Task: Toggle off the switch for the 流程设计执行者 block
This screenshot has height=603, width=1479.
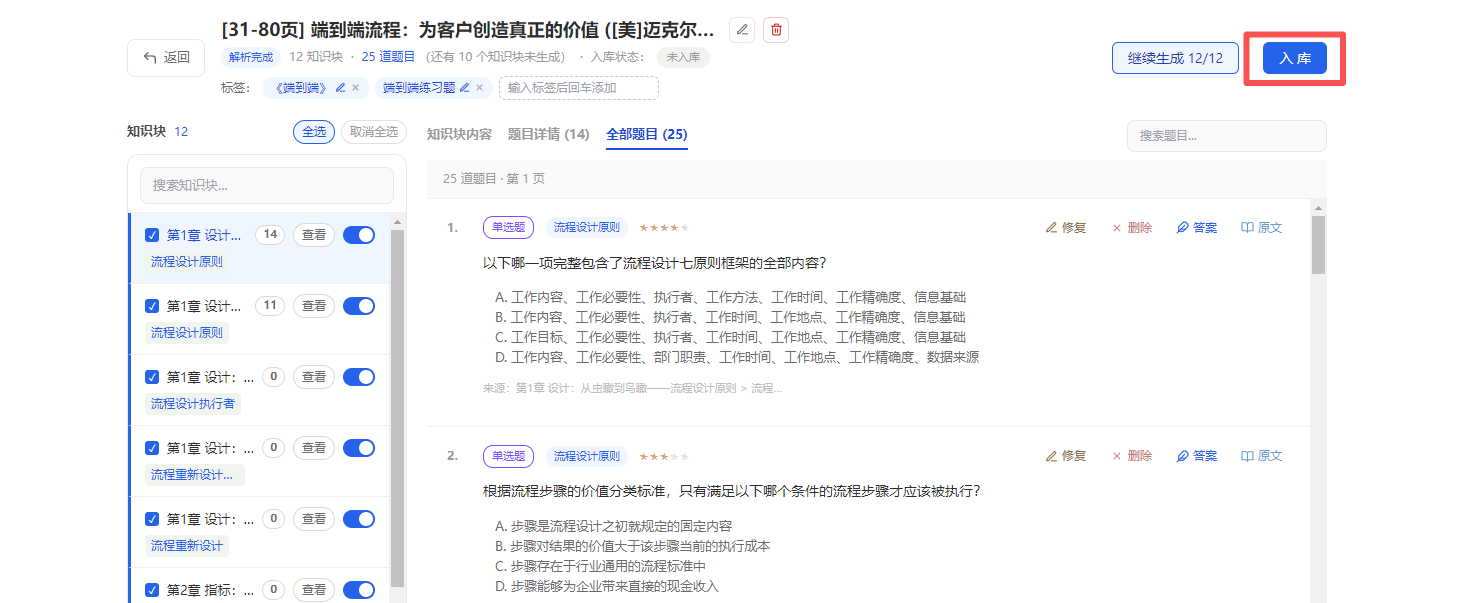Action: point(359,377)
